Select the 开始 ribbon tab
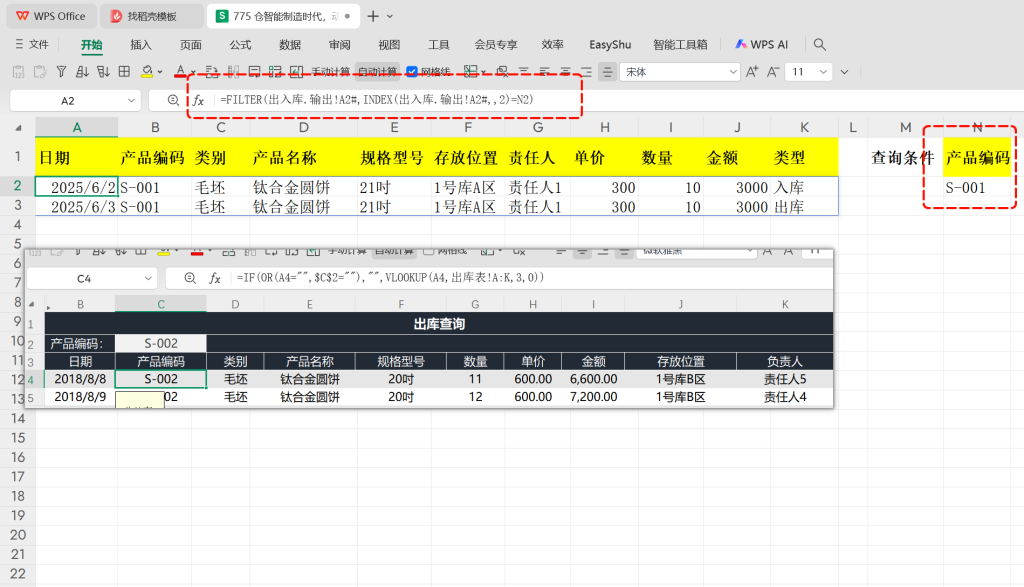 tap(91, 44)
